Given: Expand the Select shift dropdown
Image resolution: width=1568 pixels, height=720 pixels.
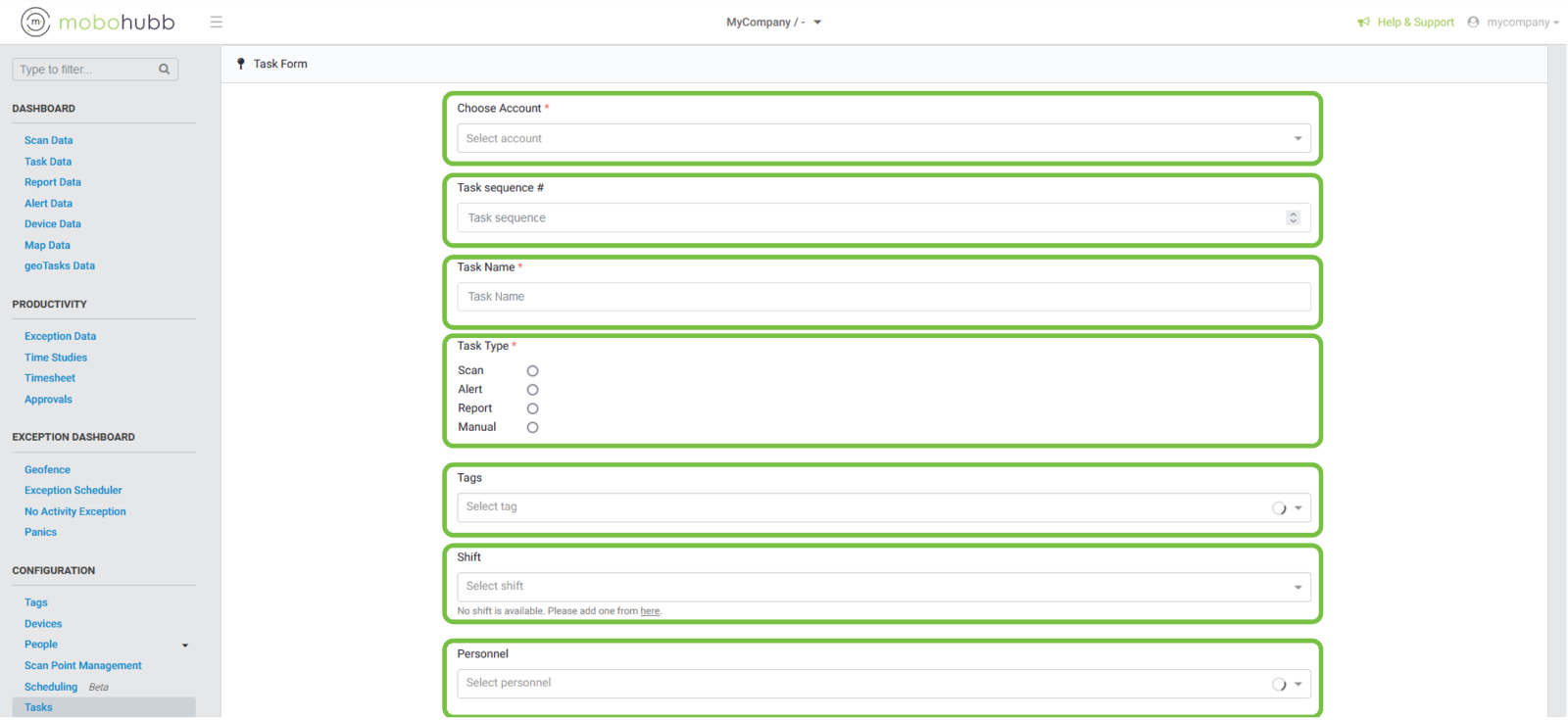Looking at the screenshot, I should tap(882, 587).
